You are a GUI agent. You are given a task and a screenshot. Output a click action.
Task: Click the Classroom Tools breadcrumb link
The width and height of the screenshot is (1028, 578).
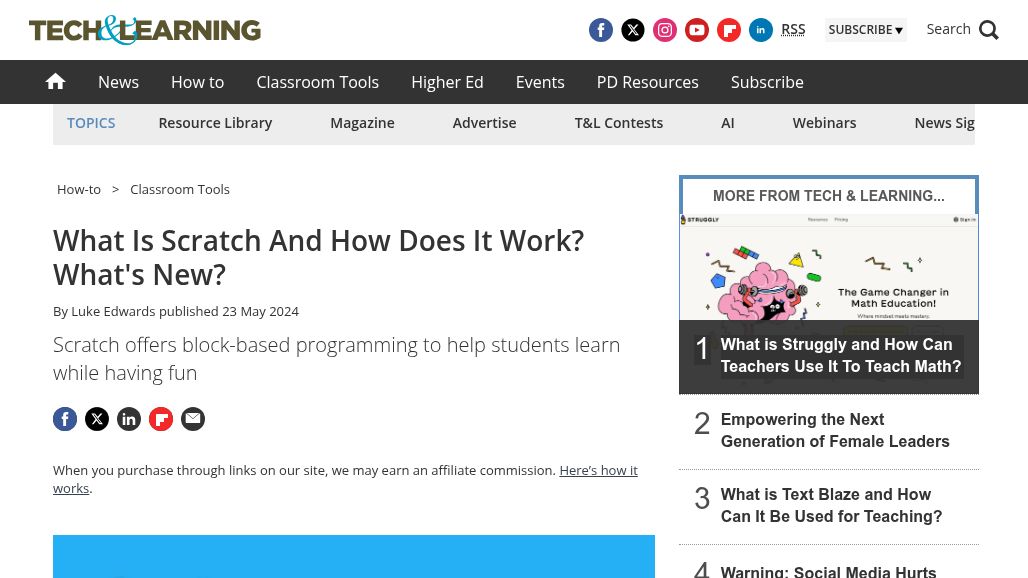pyautogui.click(x=180, y=189)
